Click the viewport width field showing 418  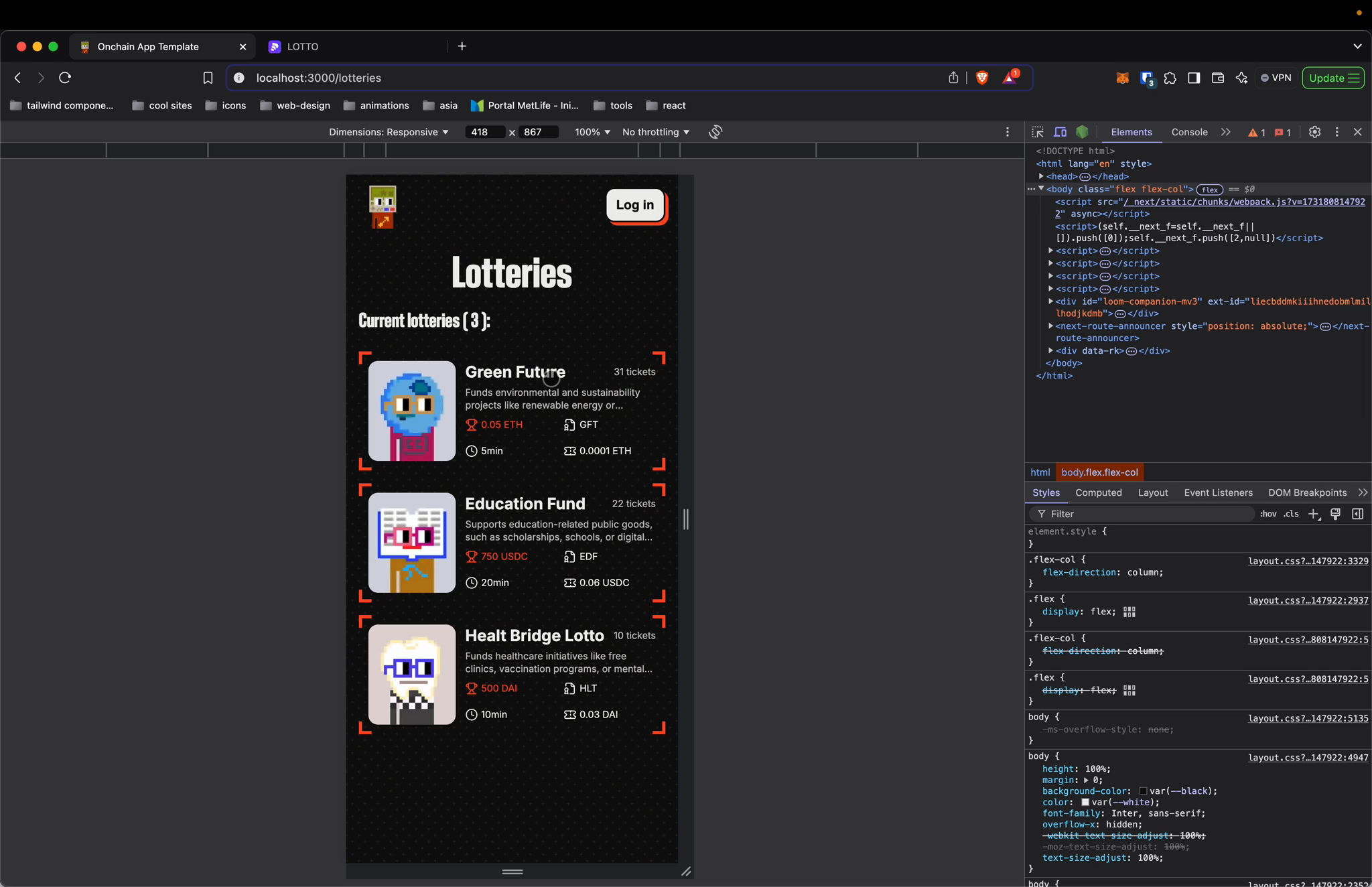tap(484, 132)
